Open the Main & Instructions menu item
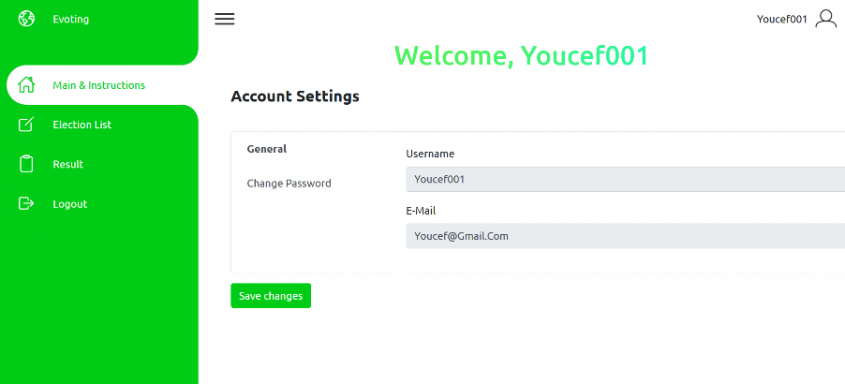 tap(99, 85)
